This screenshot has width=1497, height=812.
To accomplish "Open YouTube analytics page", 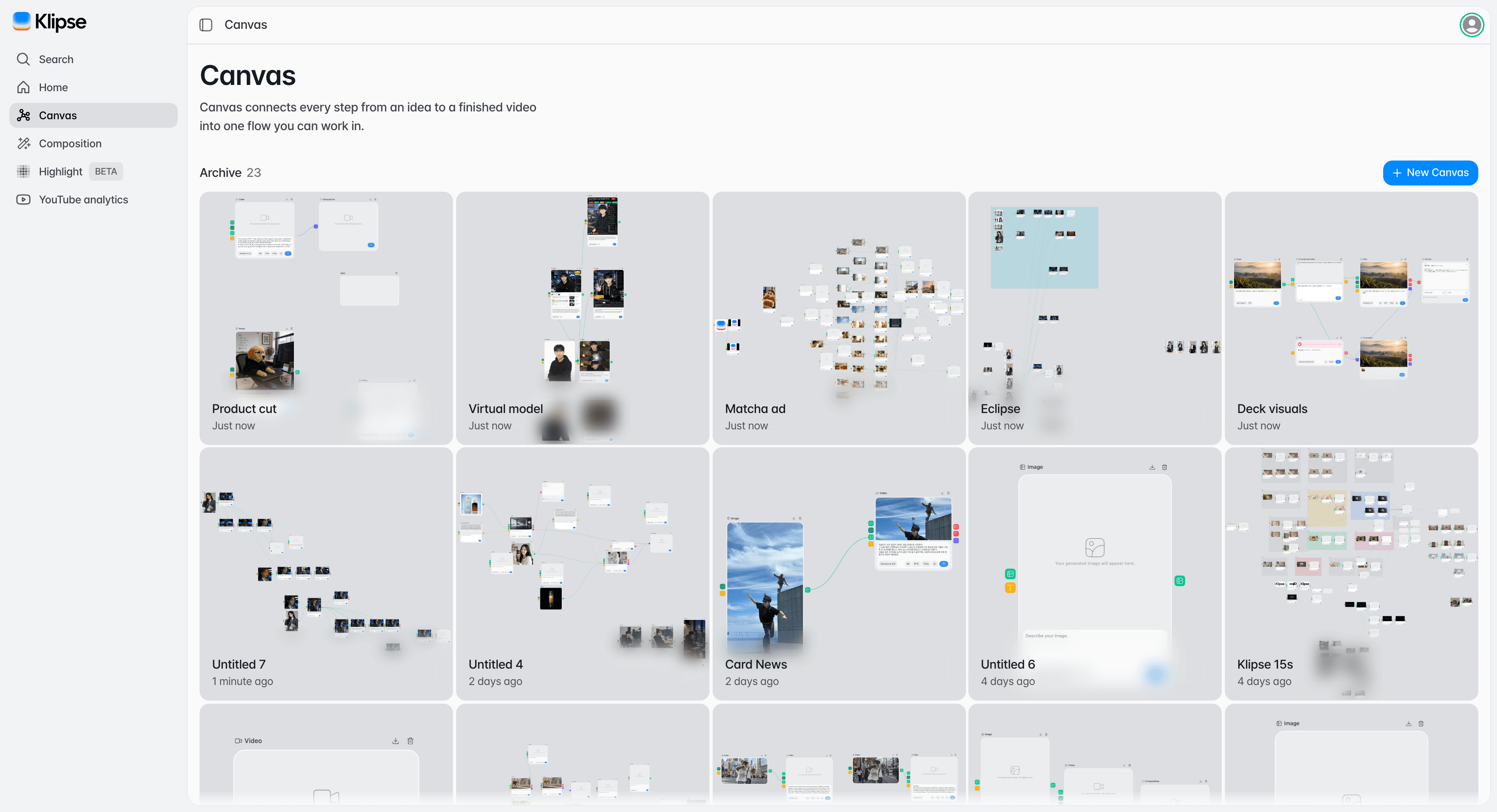I will point(94,199).
